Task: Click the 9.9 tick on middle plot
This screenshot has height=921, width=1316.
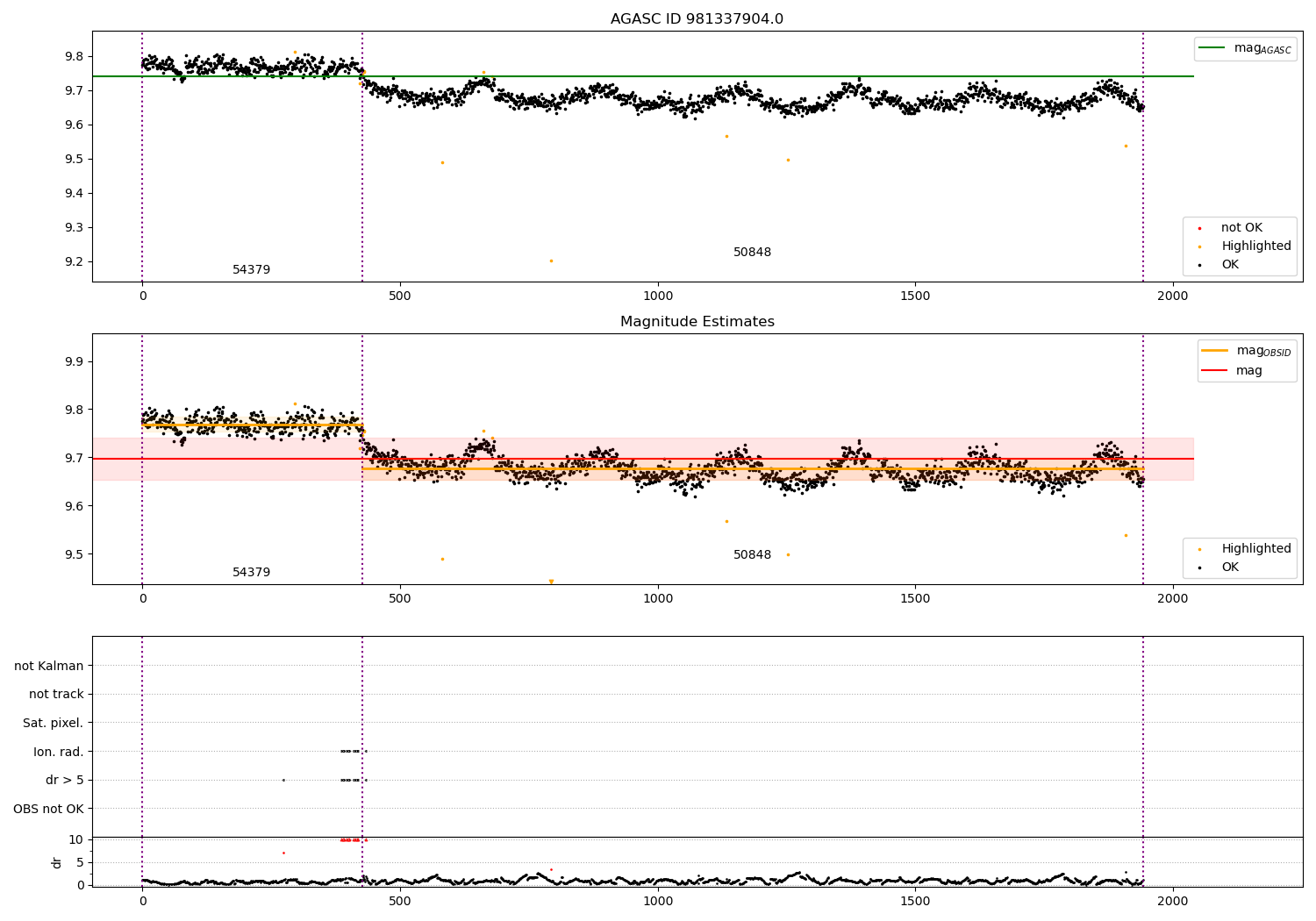Action: 72,361
